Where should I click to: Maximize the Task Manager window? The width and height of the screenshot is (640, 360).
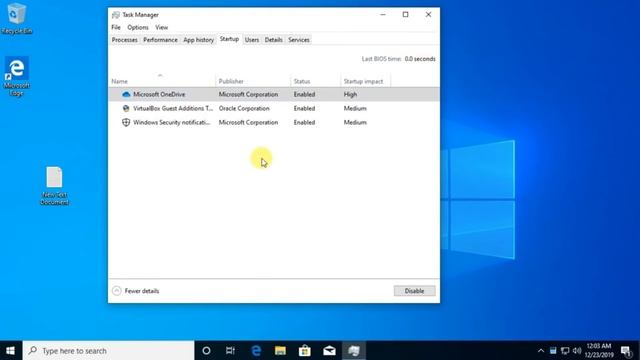pos(405,15)
